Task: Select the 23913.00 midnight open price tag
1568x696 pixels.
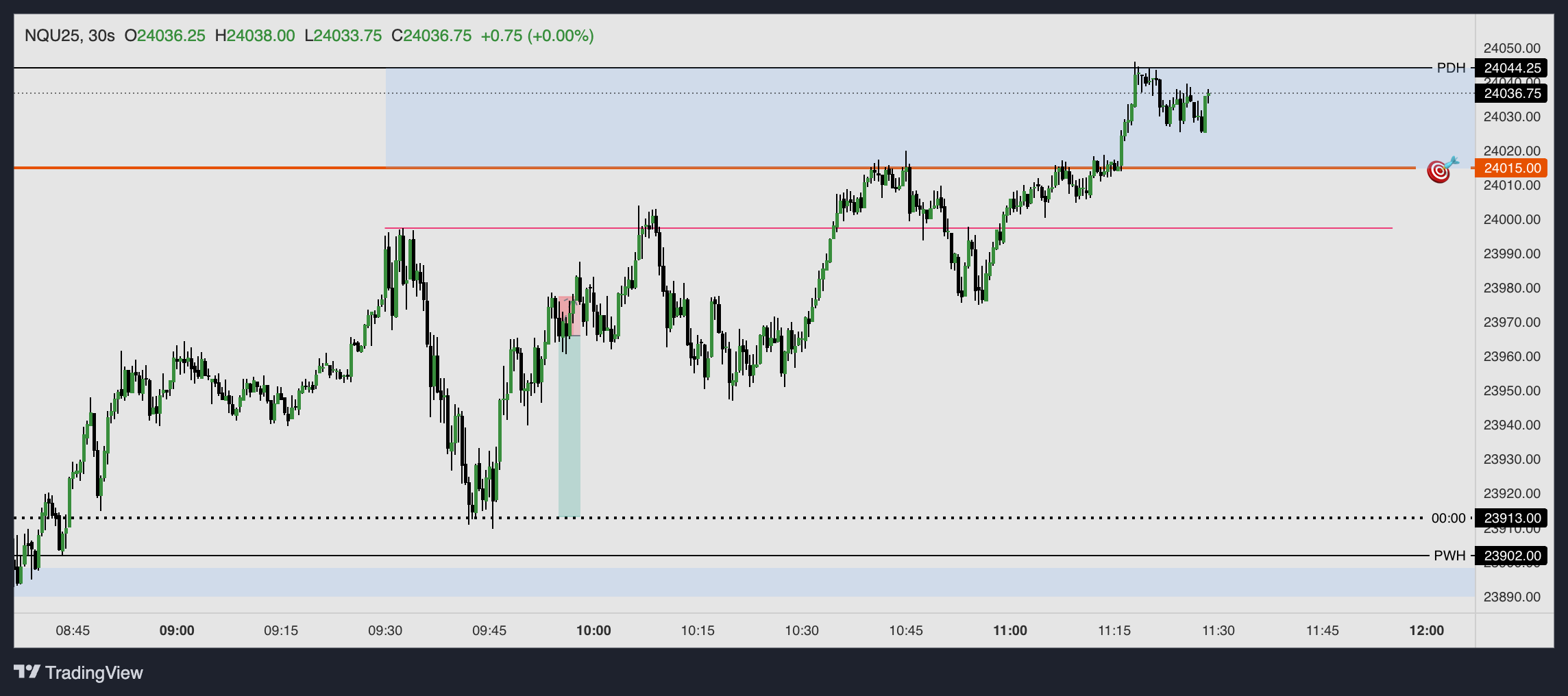Action: (x=1512, y=518)
